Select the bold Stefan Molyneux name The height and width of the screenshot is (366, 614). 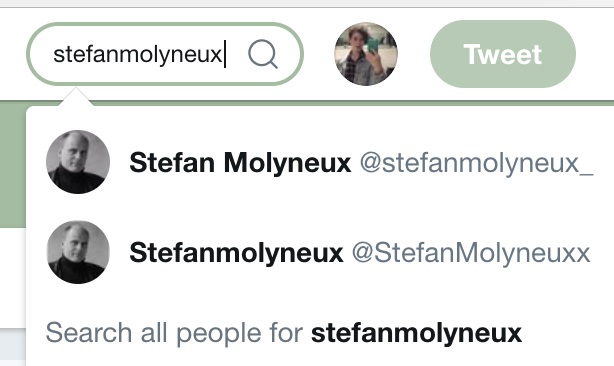240,162
